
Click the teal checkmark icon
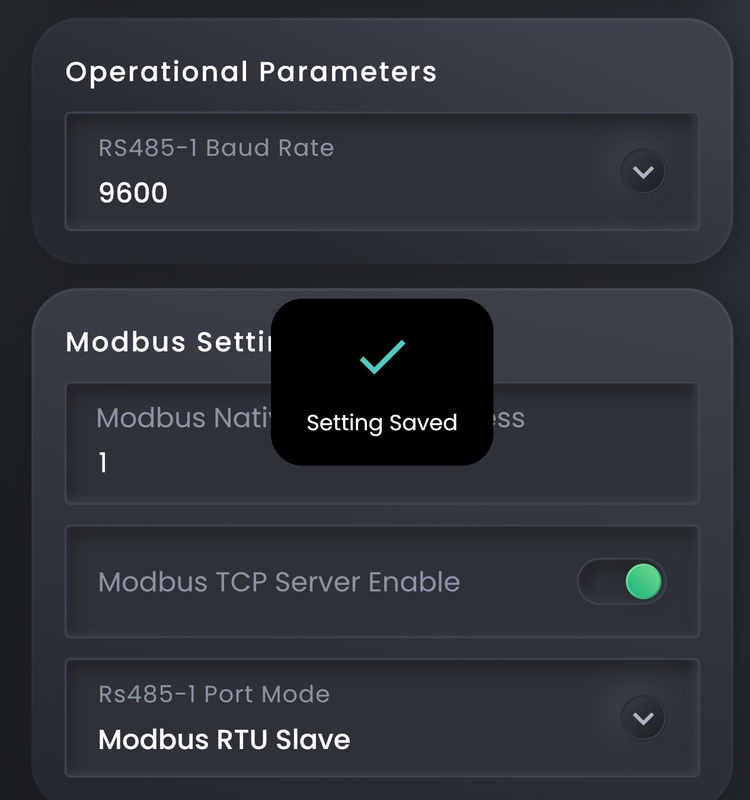click(x=382, y=357)
